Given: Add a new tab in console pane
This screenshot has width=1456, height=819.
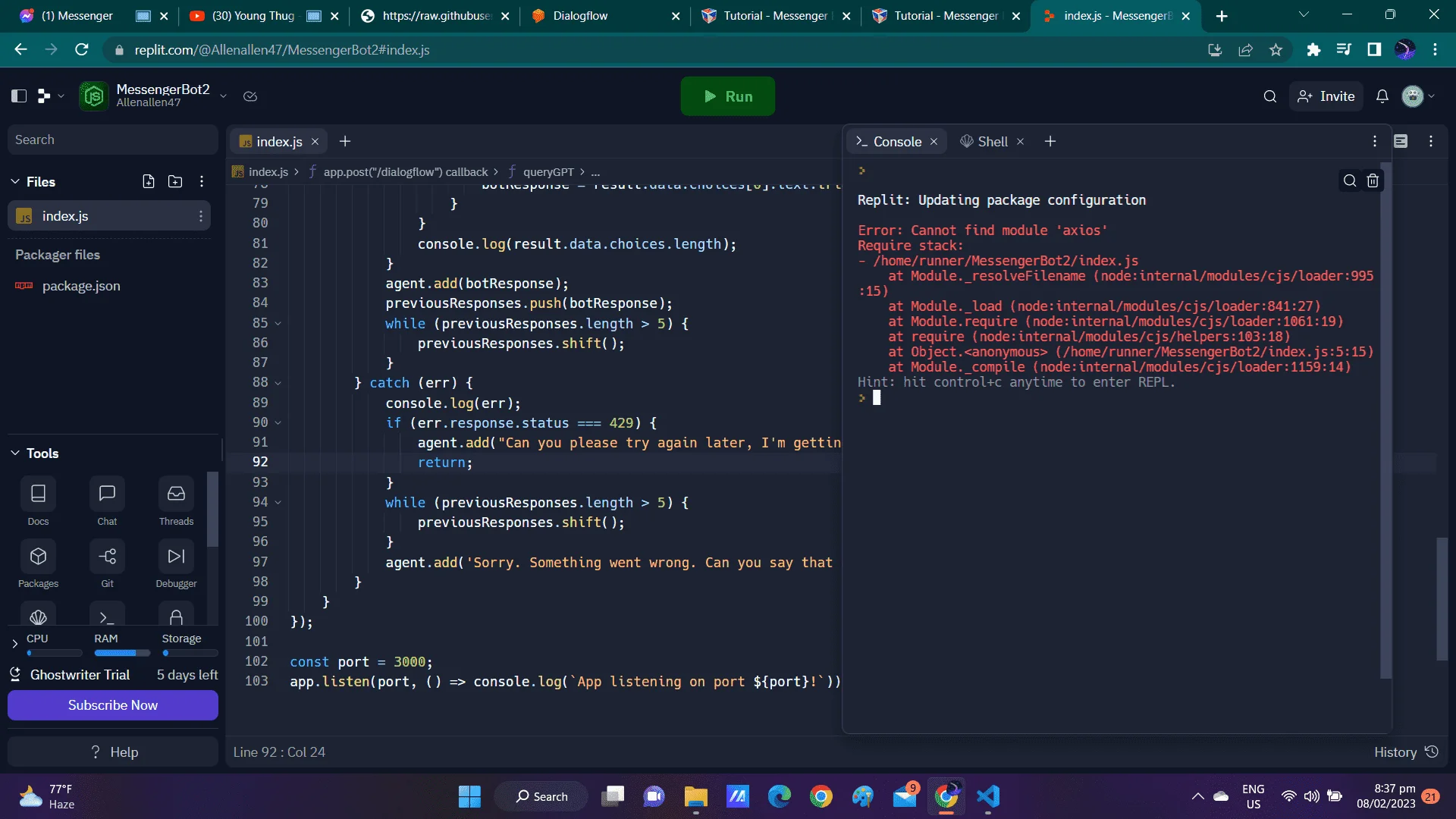Looking at the screenshot, I should [1050, 141].
